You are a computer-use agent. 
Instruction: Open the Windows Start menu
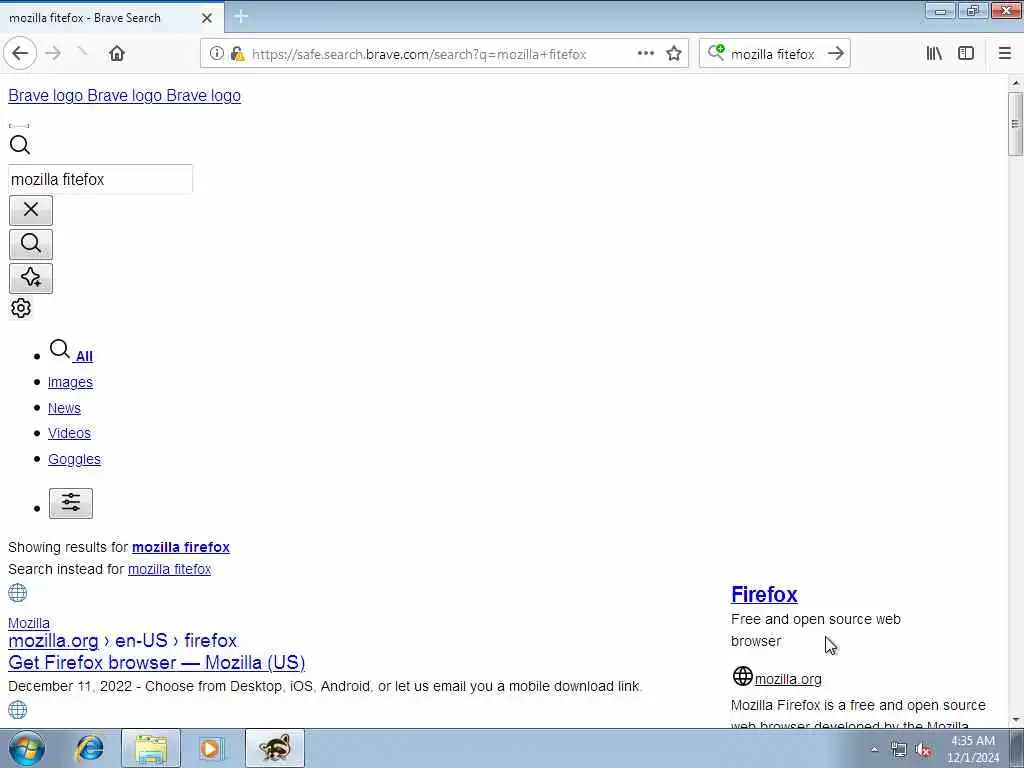coord(27,748)
